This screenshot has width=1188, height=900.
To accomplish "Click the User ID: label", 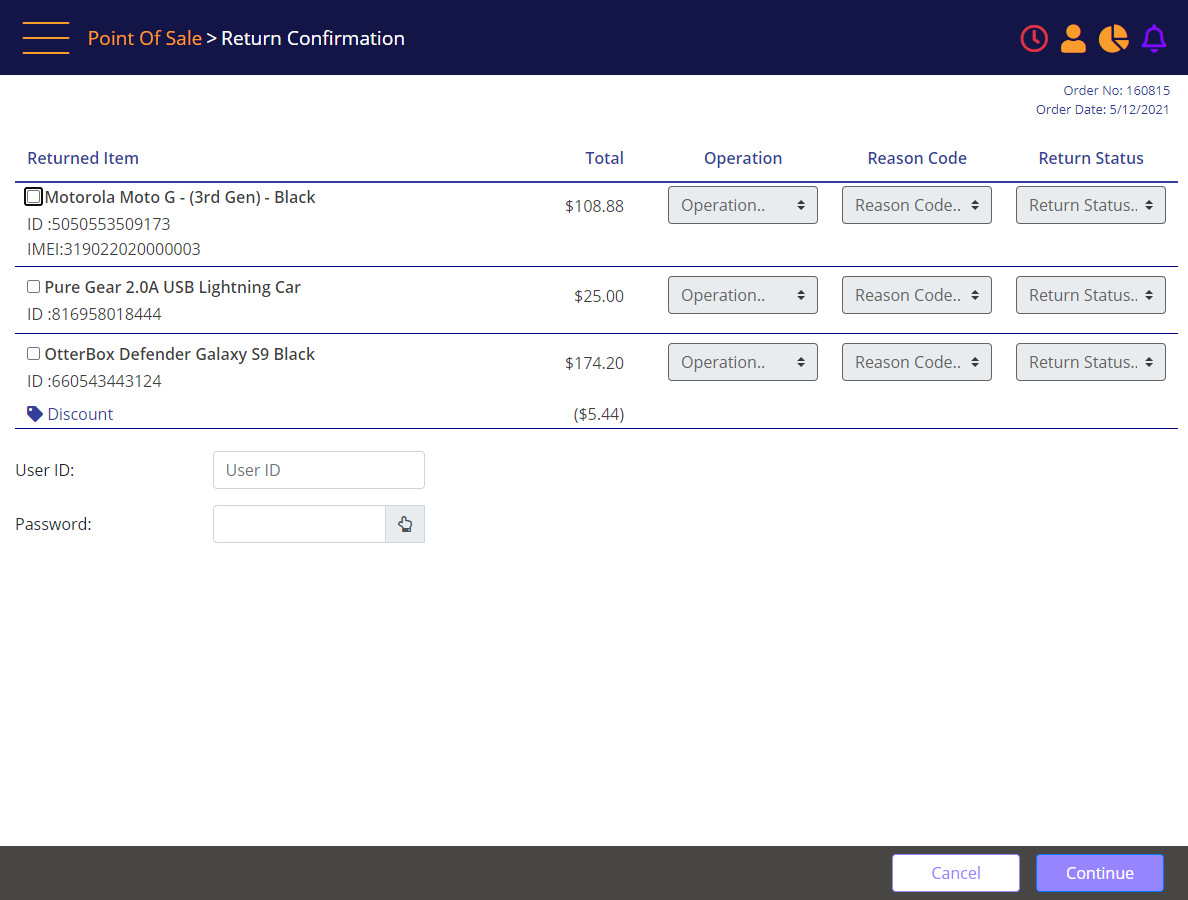I will [x=45, y=470].
